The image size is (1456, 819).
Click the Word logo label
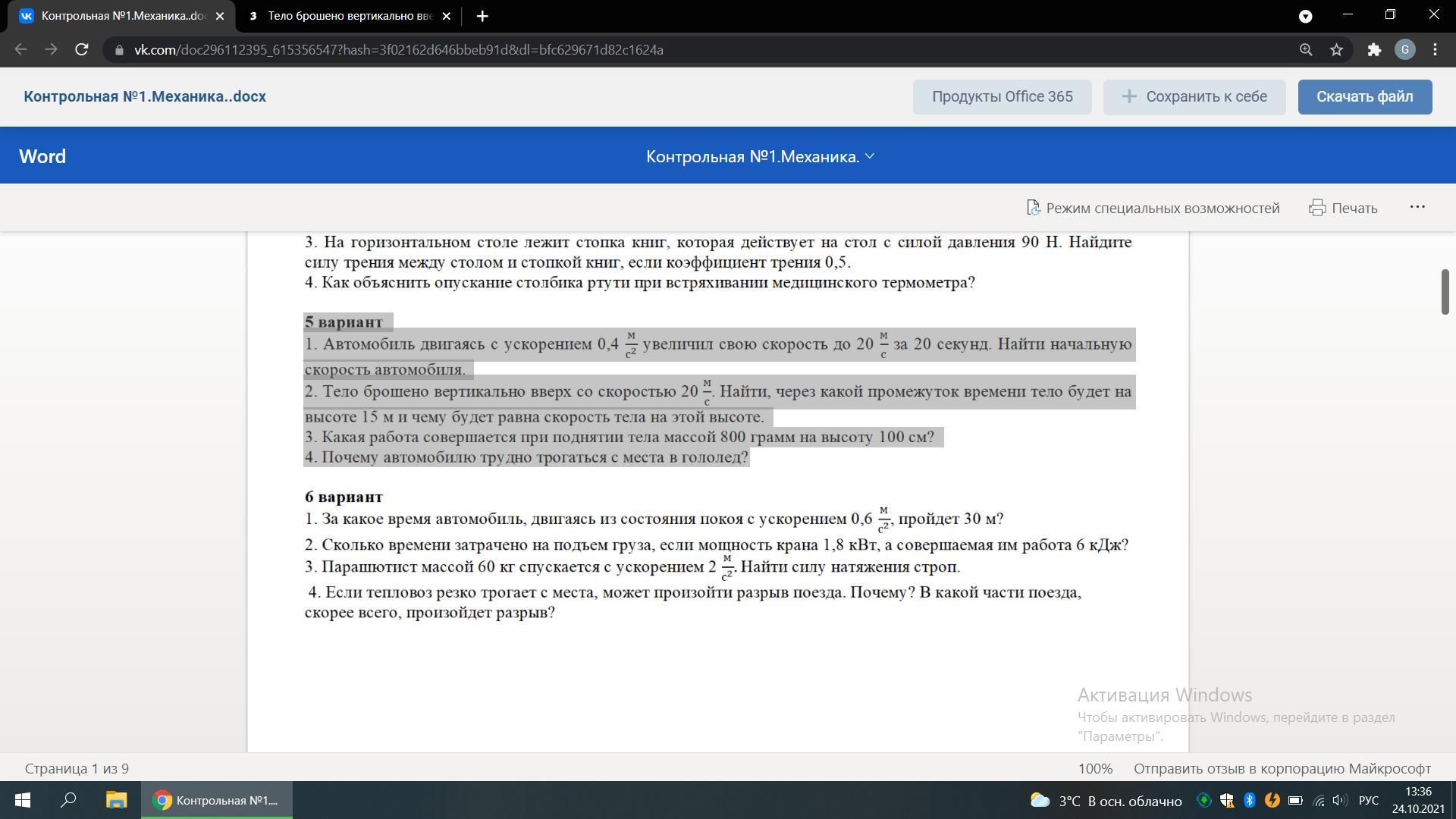(42, 156)
